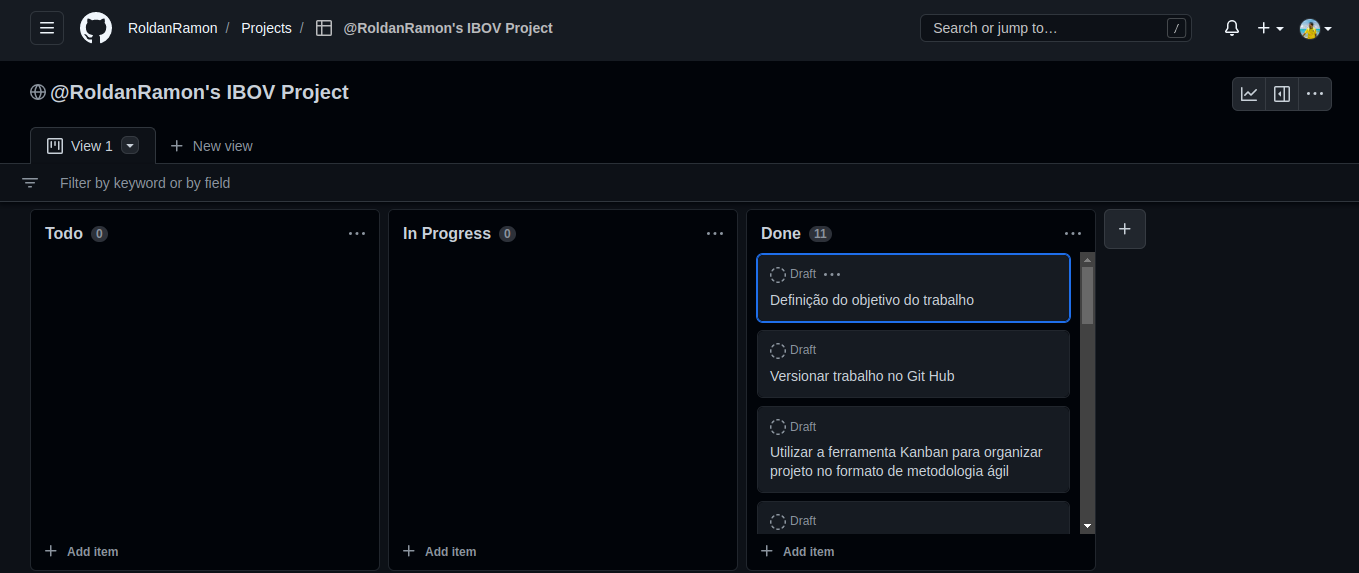The height and width of the screenshot is (573, 1359).
Task: Open the user avatar dropdown menu
Action: coord(1315,28)
